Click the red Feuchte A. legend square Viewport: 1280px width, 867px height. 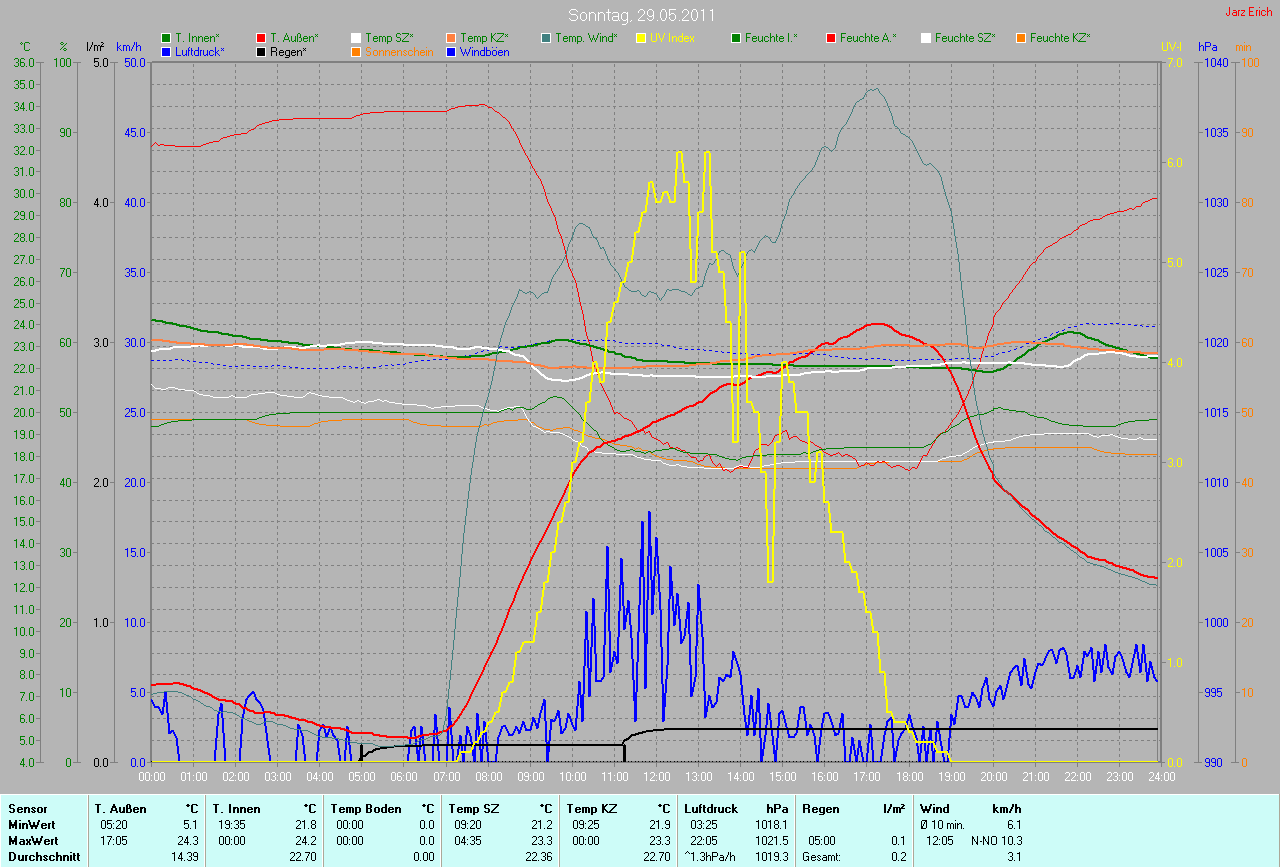(831, 38)
